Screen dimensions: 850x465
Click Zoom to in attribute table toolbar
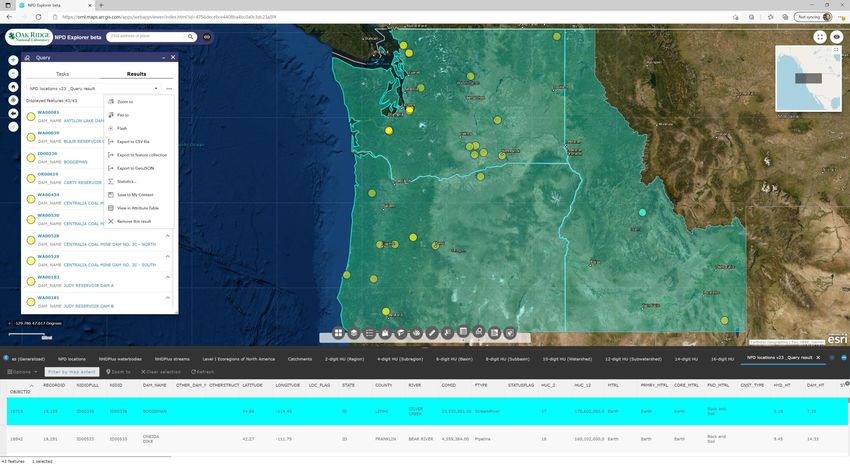[x=118, y=372]
